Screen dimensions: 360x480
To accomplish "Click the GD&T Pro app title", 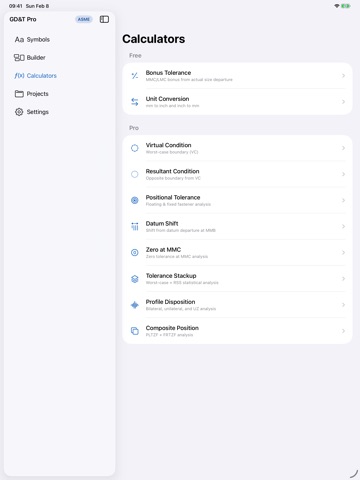I will 23,19.
